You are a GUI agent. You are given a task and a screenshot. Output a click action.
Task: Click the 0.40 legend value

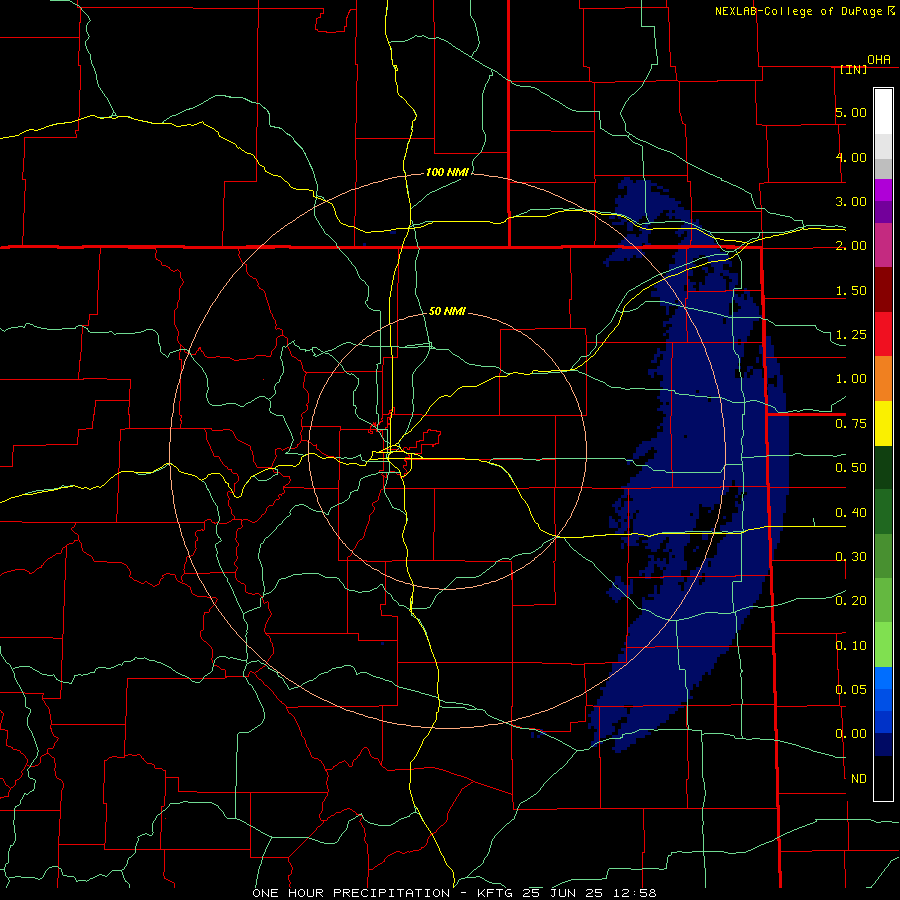click(x=851, y=513)
